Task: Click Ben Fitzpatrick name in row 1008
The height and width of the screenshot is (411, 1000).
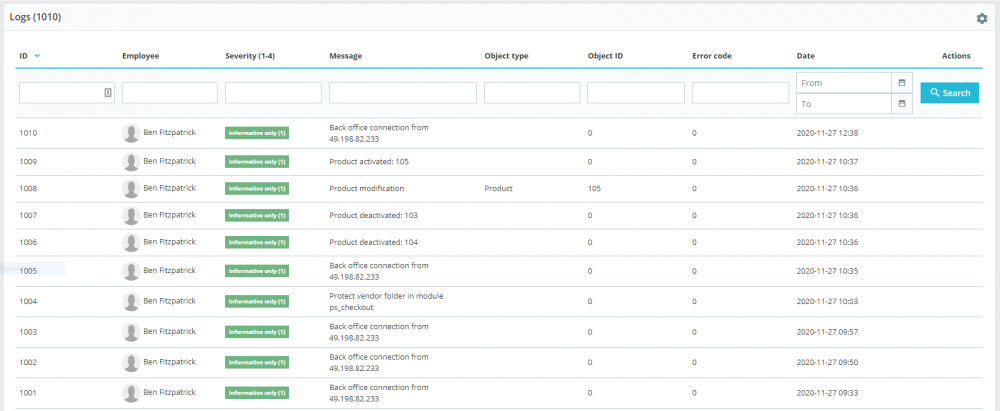Action: pyautogui.click(x=169, y=188)
